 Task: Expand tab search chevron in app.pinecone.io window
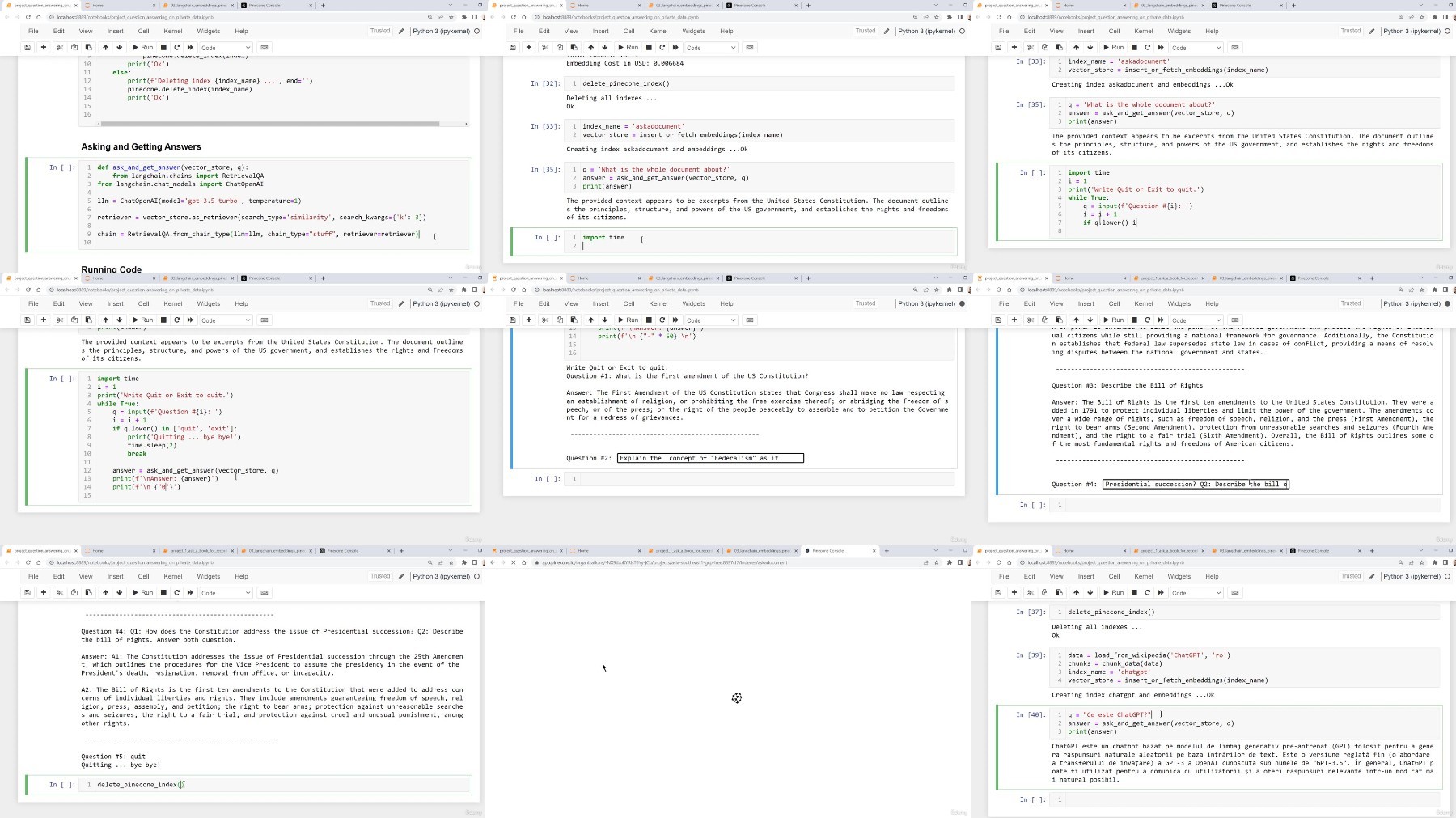tap(936, 550)
